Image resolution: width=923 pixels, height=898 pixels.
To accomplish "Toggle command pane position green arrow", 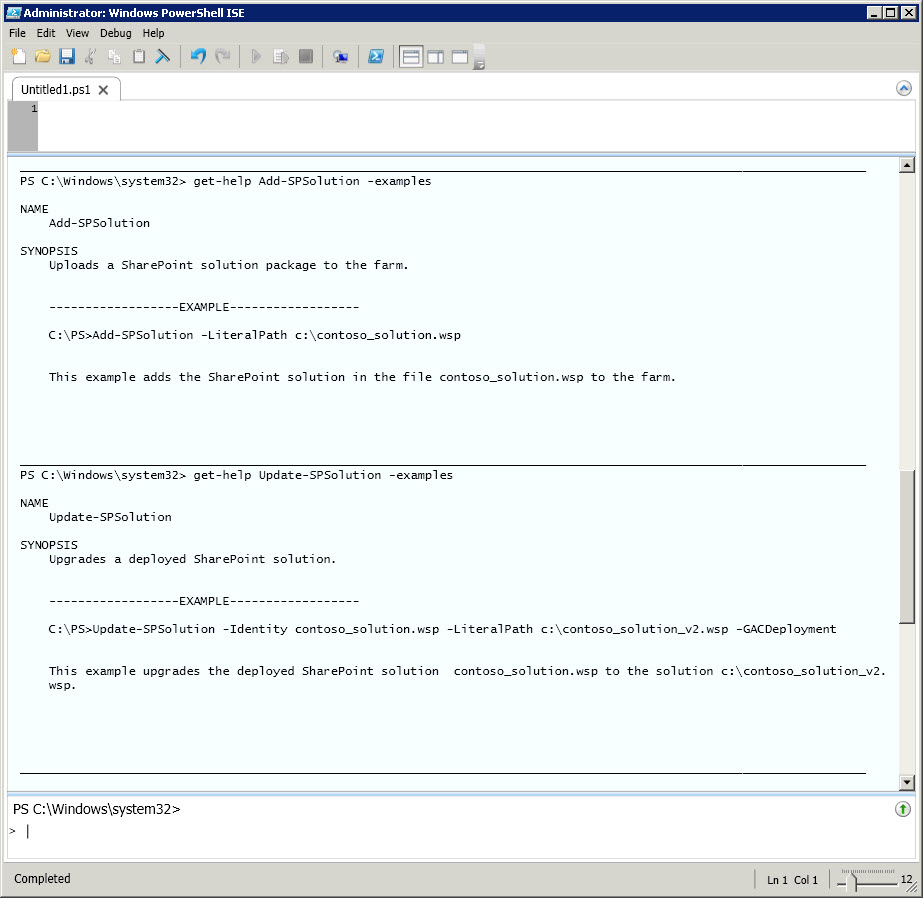I will [903, 809].
